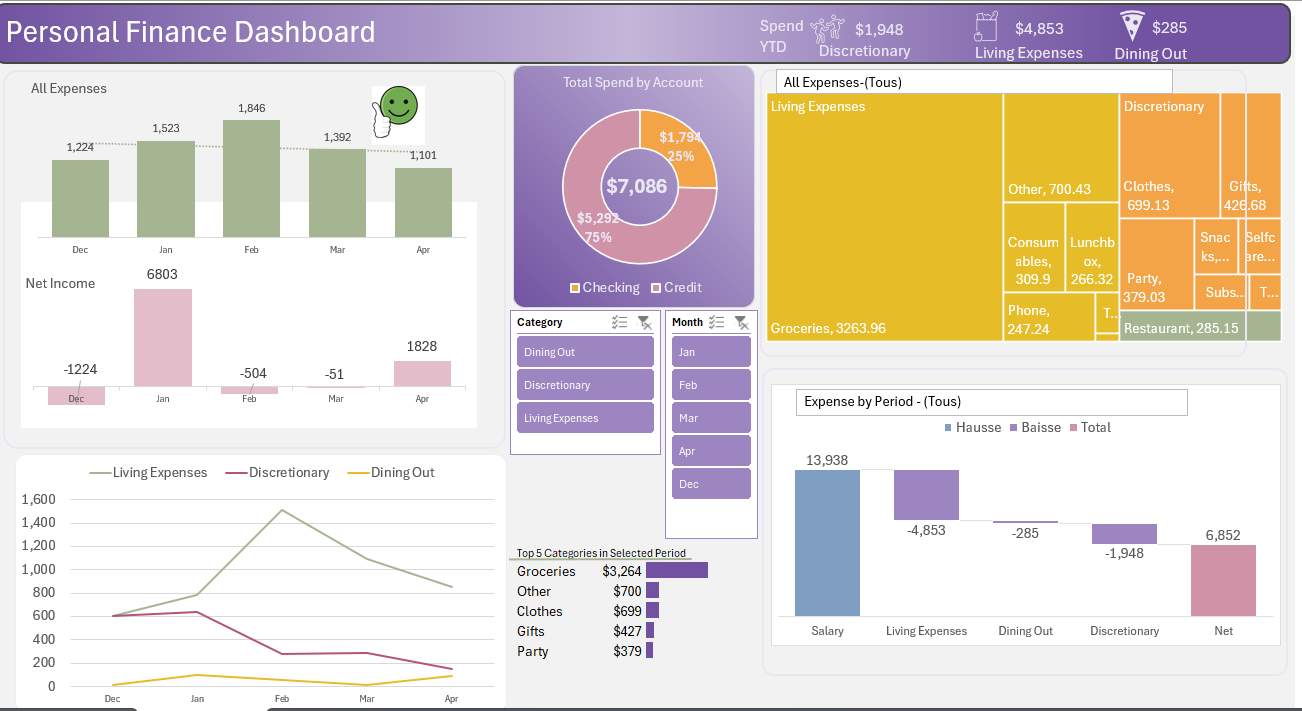Select the All Expenses-(Tous) title box
Viewport: 1302px width, 711px height.
(973, 82)
